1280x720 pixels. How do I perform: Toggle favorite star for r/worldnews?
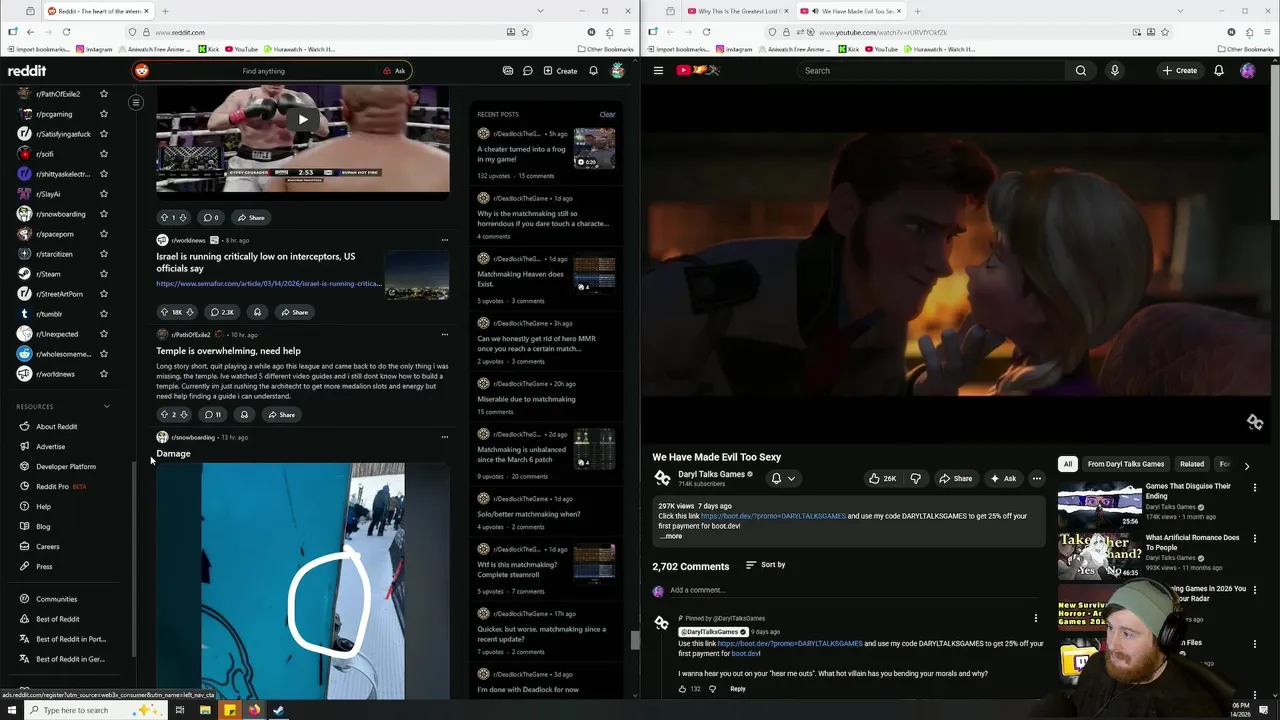(103, 374)
